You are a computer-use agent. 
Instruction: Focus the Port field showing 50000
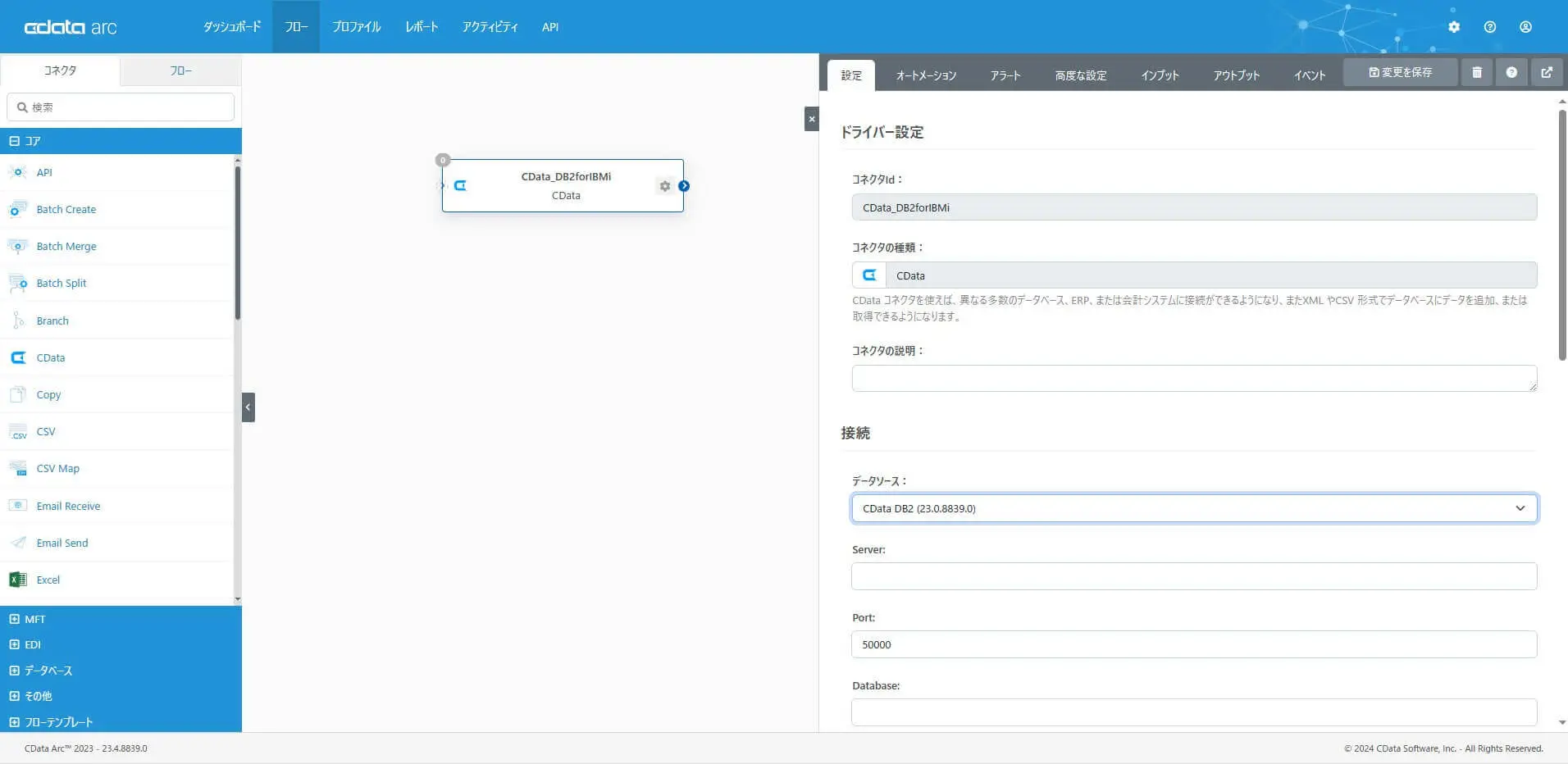[x=1194, y=644]
